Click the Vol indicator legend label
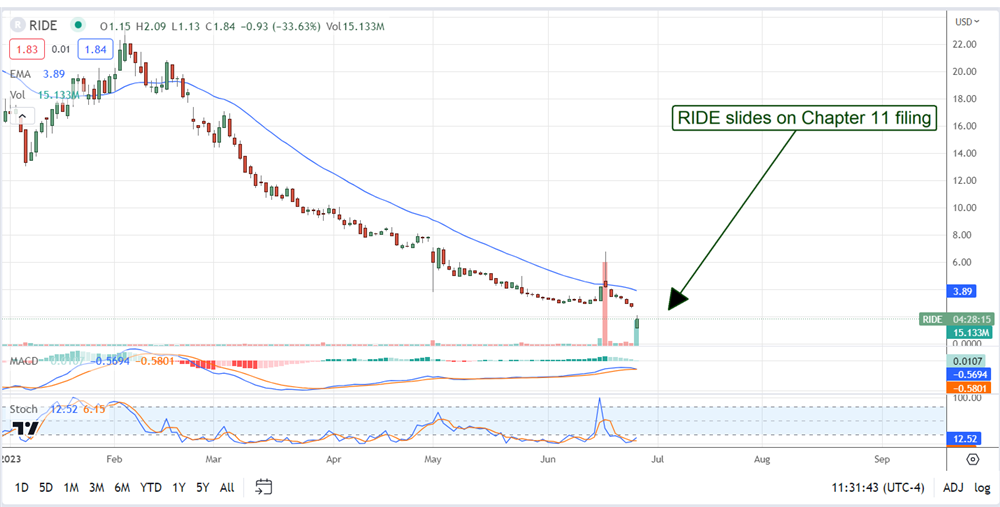 17,95
